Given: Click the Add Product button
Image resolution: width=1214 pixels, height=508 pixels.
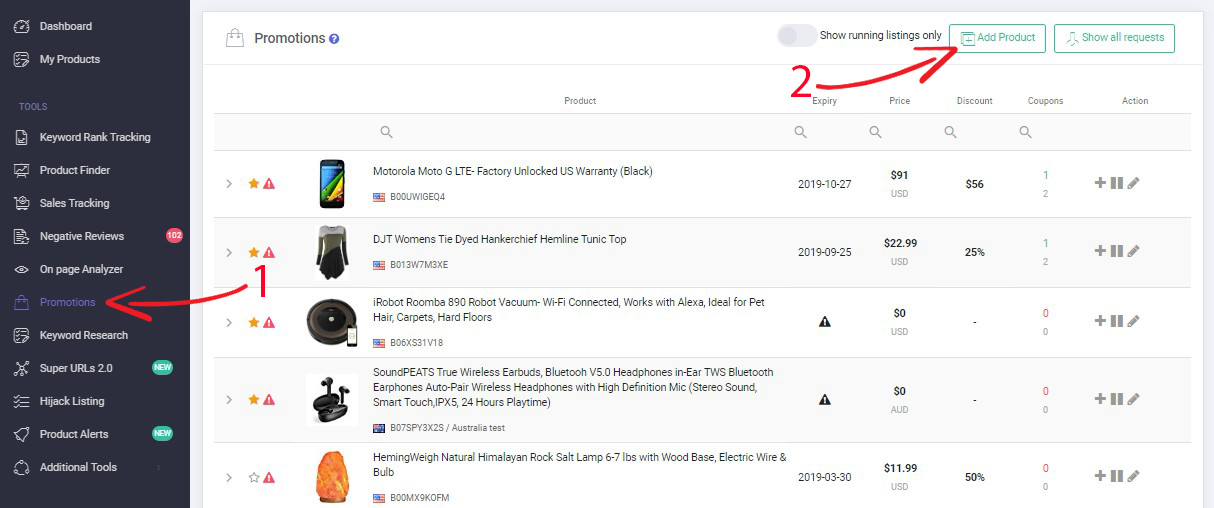Looking at the screenshot, I should (x=998, y=38).
